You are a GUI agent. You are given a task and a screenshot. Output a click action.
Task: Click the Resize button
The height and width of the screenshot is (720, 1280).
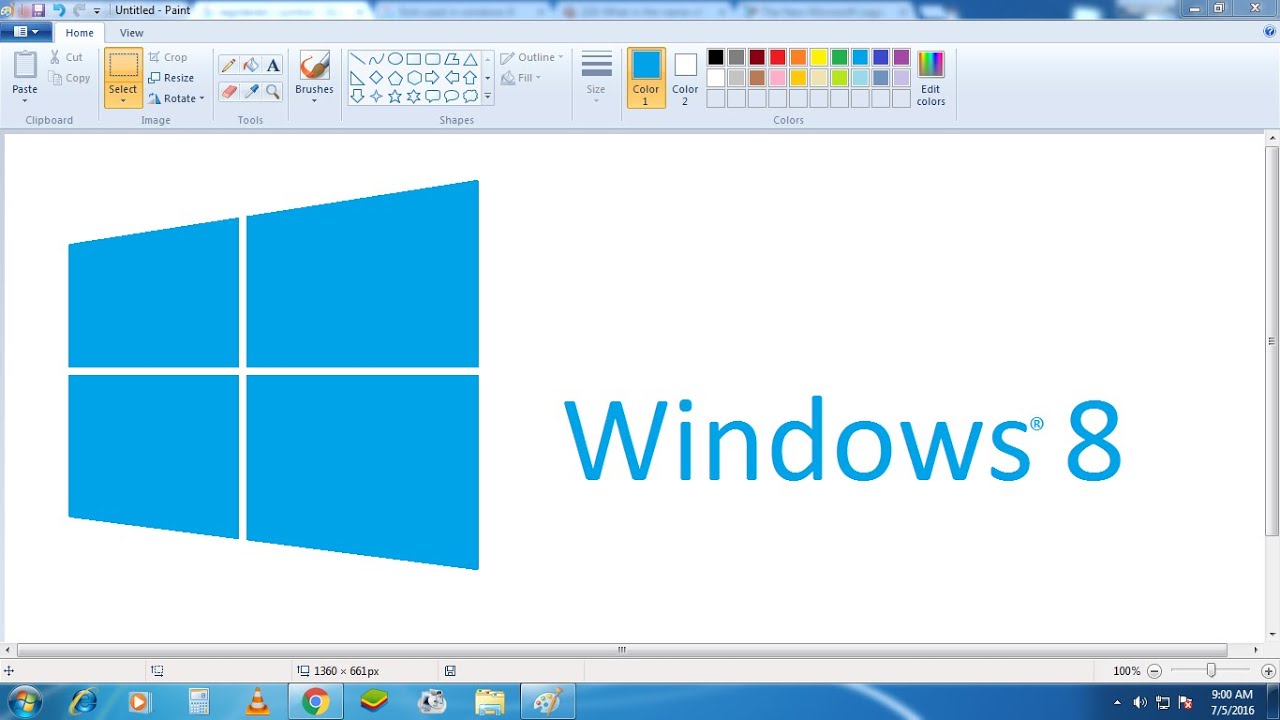coord(171,78)
